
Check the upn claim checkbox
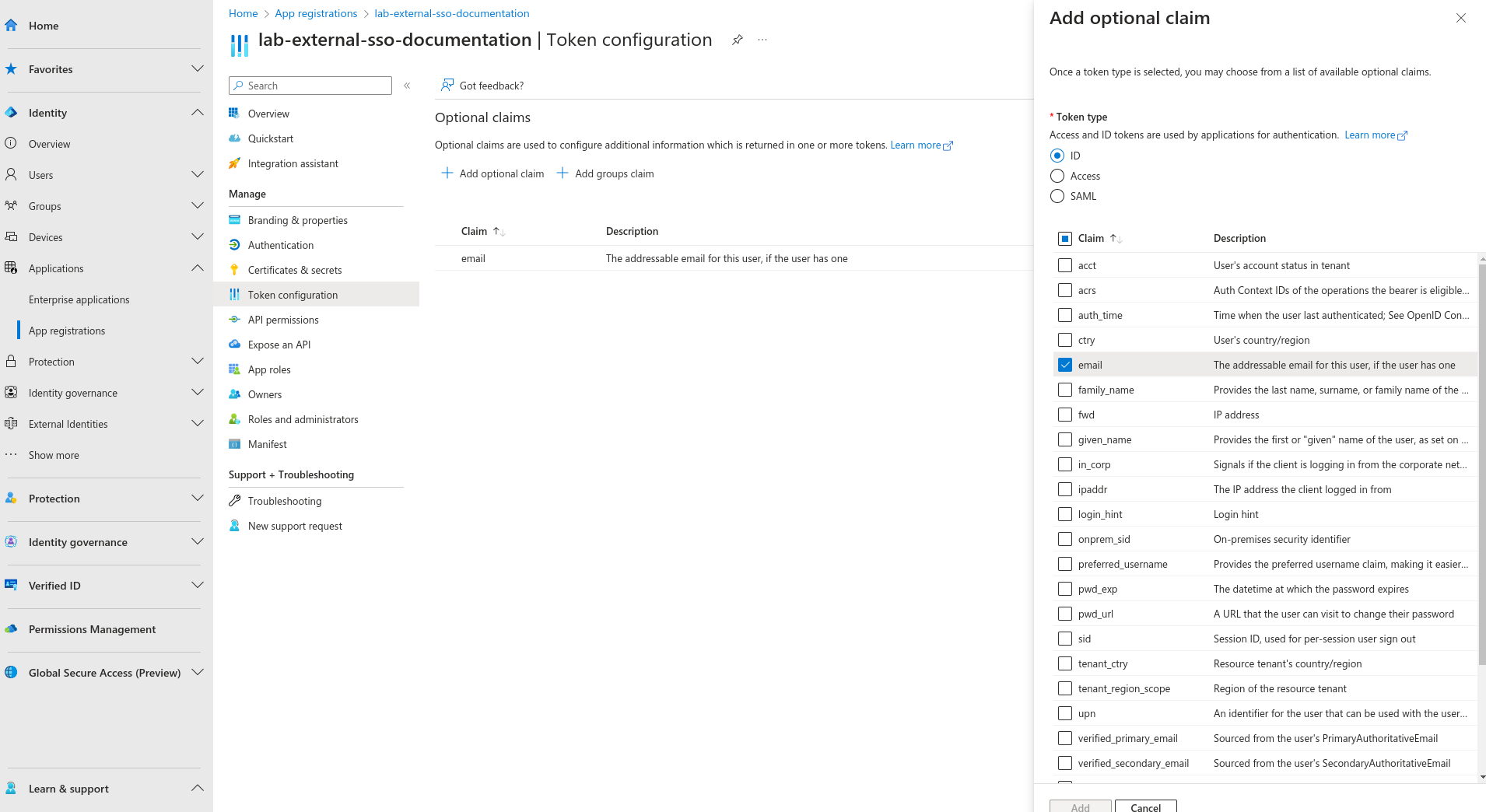[x=1065, y=713]
